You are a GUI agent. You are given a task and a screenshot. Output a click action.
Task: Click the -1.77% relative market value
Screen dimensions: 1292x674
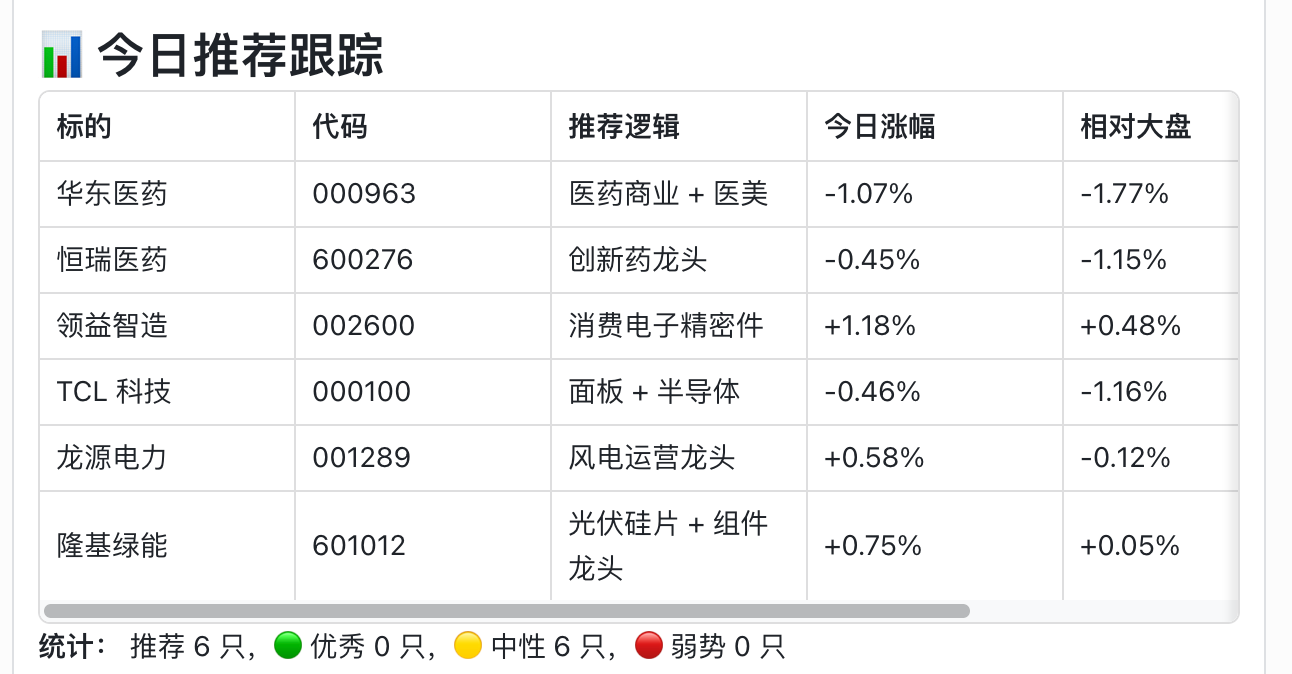coord(1125,193)
